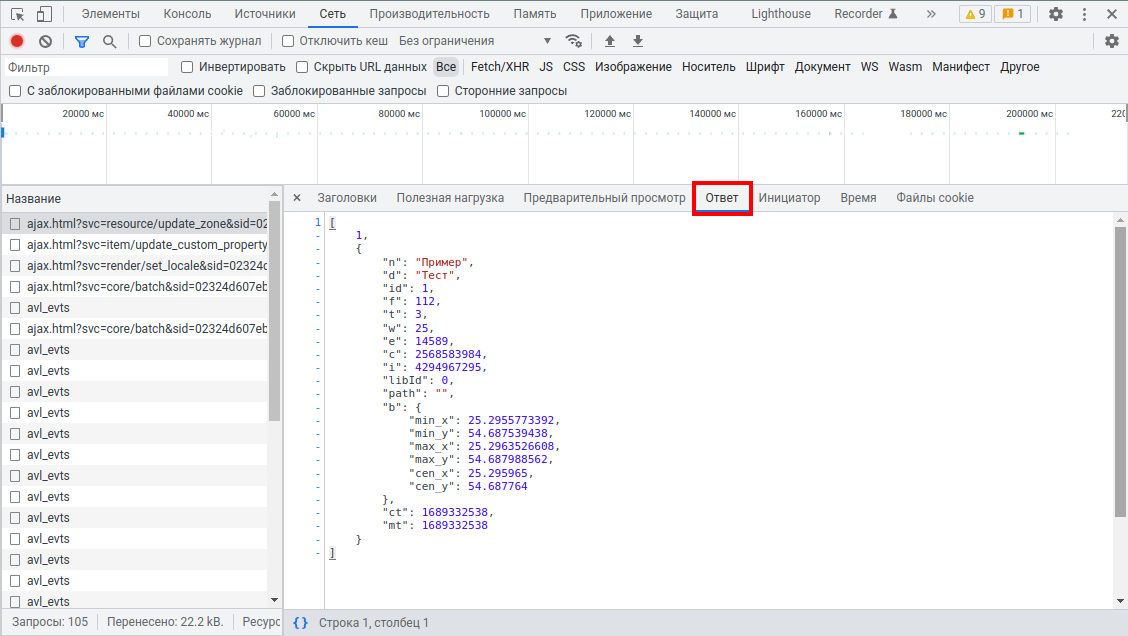Toggle the device toolbar icon
1128x636 pixels.
click(45, 14)
